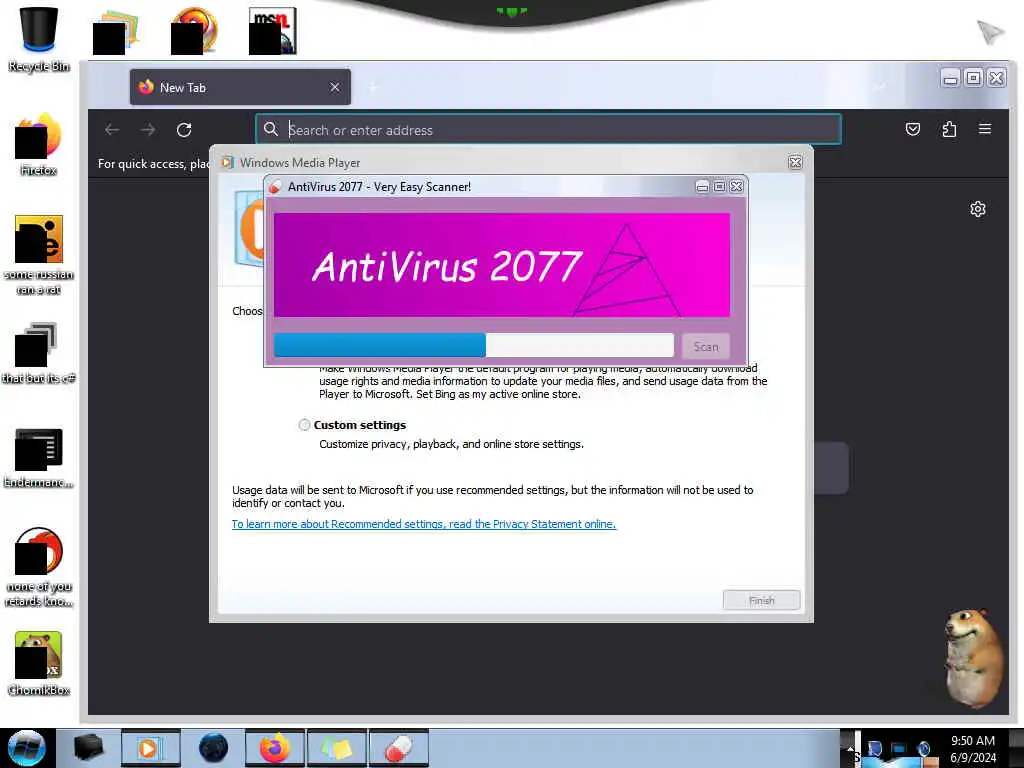The width and height of the screenshot is (1024, 768).
Task: Open the Endermanch desktop icon
Action: tap(39, 457)
